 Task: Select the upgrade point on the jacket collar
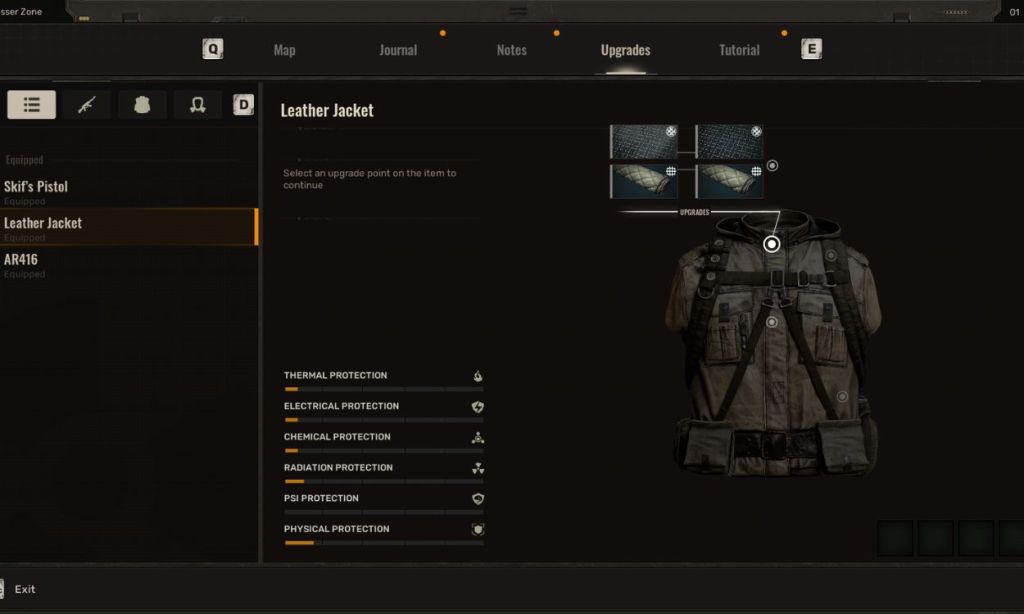pos(772,243)
